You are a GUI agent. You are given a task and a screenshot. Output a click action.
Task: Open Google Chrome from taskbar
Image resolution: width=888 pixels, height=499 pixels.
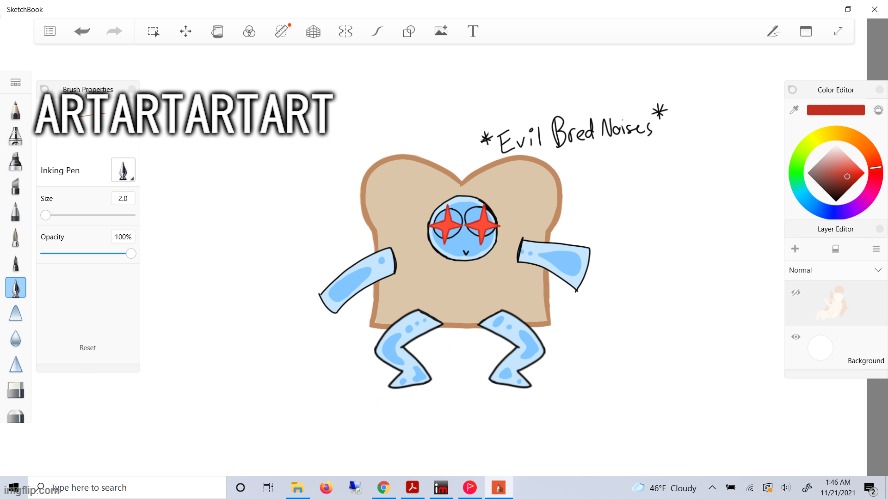click(x=383, y=488)
